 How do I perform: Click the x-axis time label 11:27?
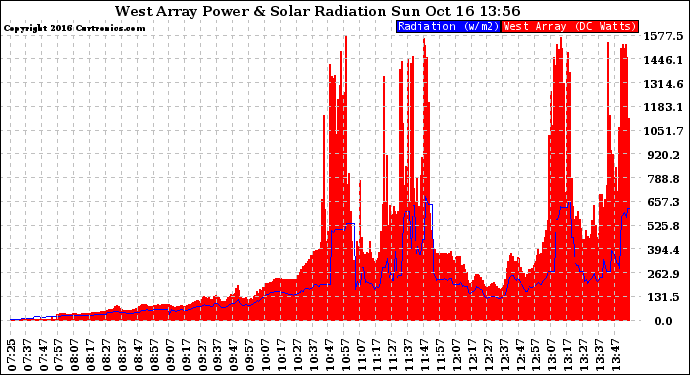pyautogui.click(x=393, y=355)
